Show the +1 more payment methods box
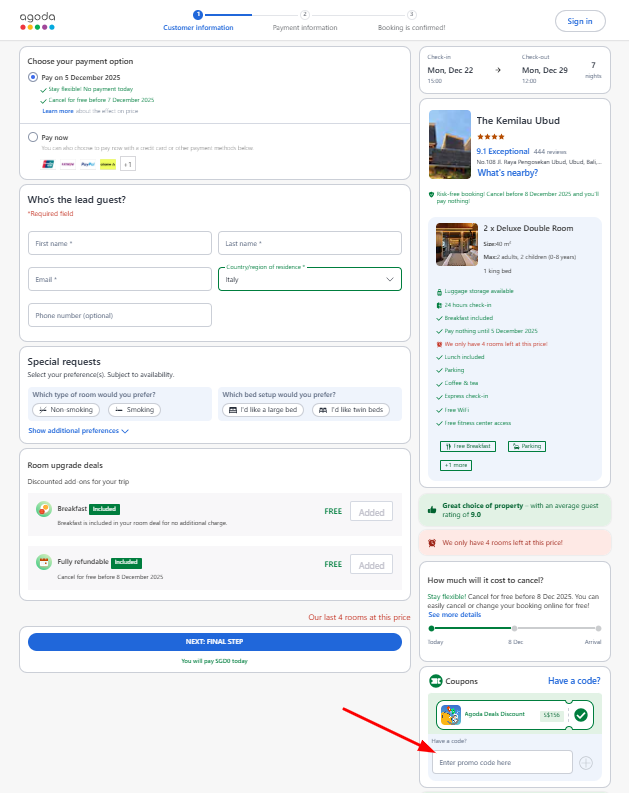Screen dimensions: 629x793 pyautogui.click(x=128, y=164)
